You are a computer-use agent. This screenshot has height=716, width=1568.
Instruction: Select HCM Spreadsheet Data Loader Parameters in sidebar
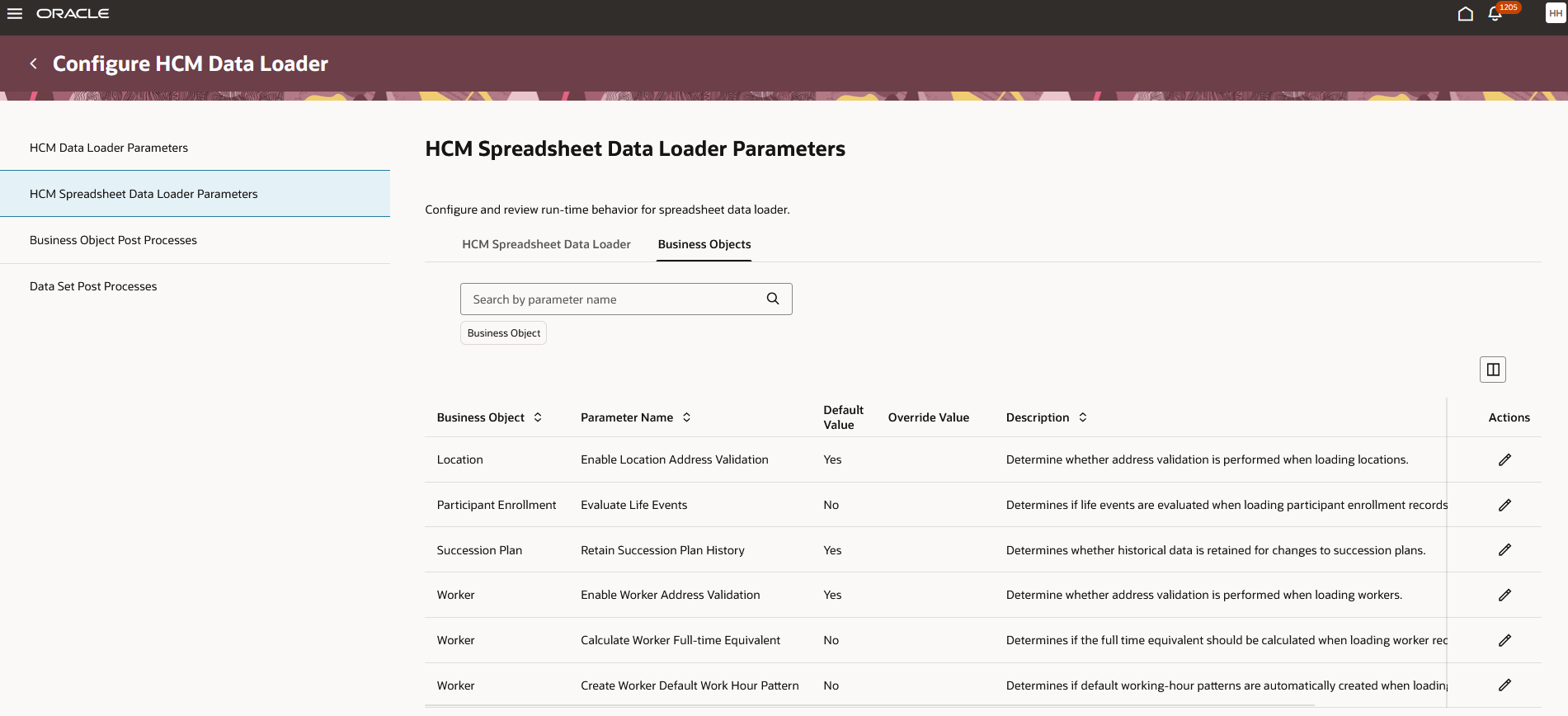click(x=195, y=194)
